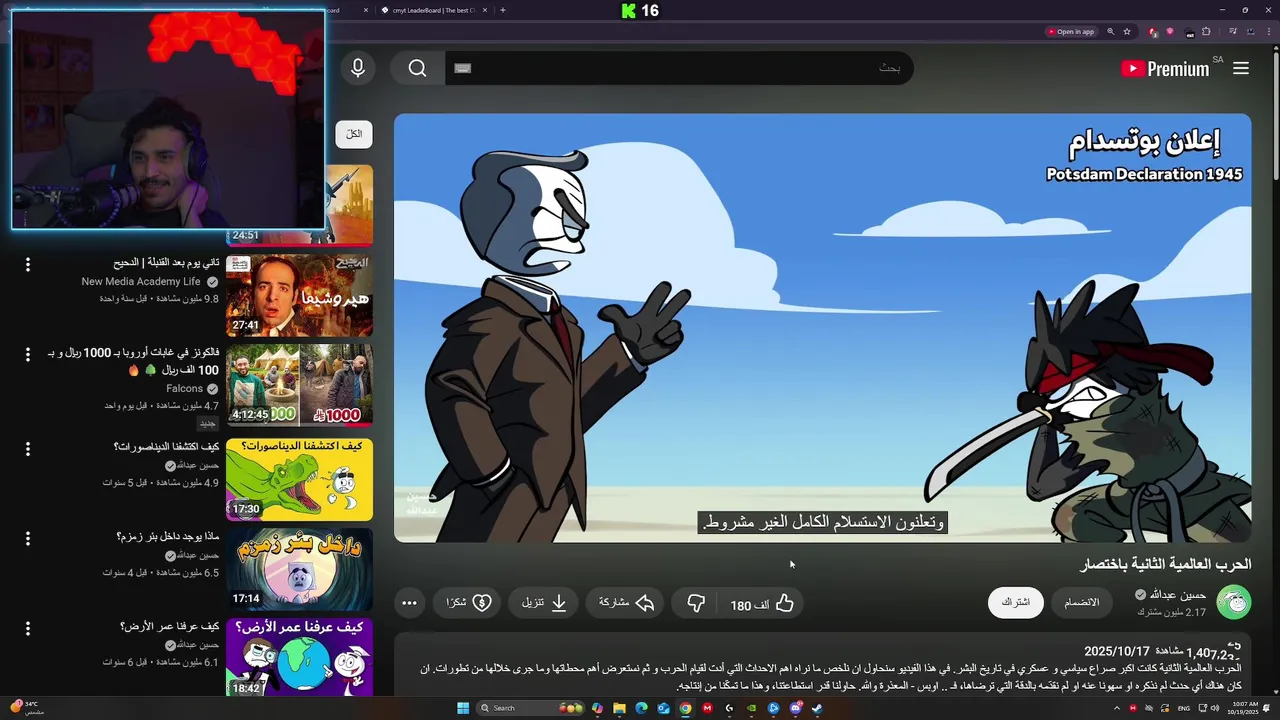The image size is (1280, 720).
Task: Join the channel via الانضمام button
Action: coord(1081,602)
